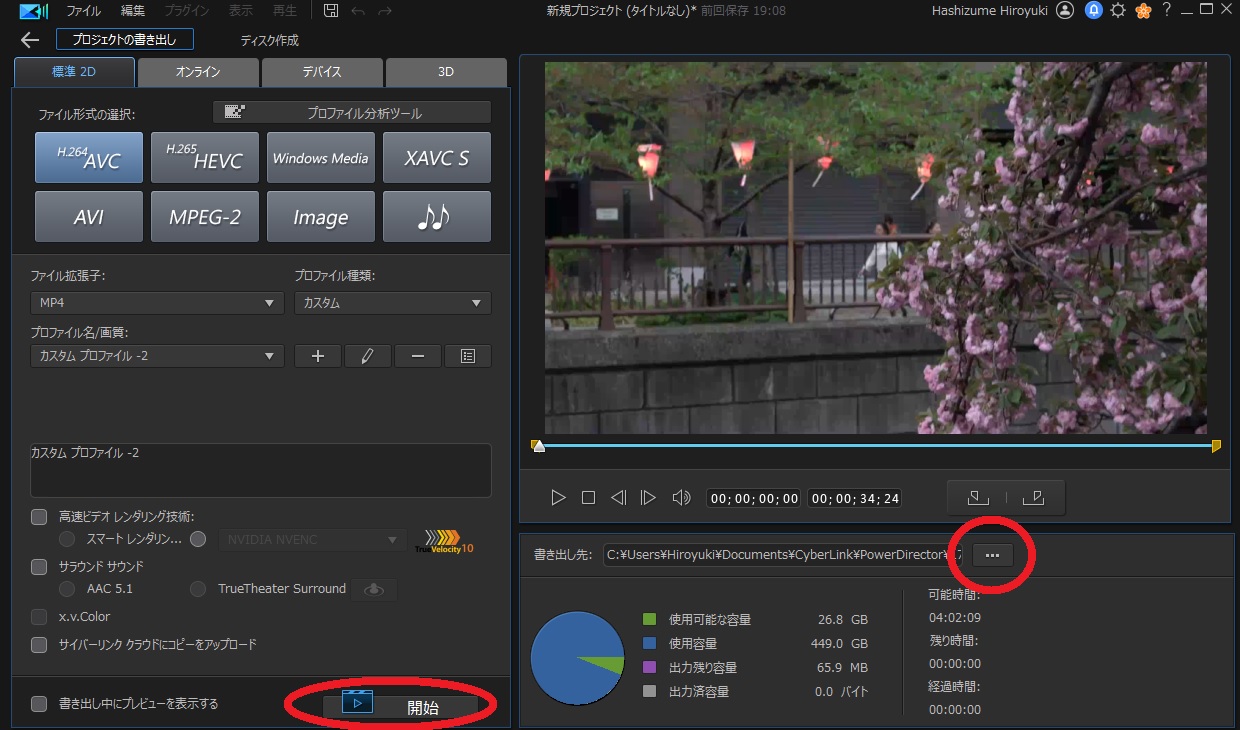Set the mark-in point button
The width and height of the screenshot is (1240, 730).
978,497
